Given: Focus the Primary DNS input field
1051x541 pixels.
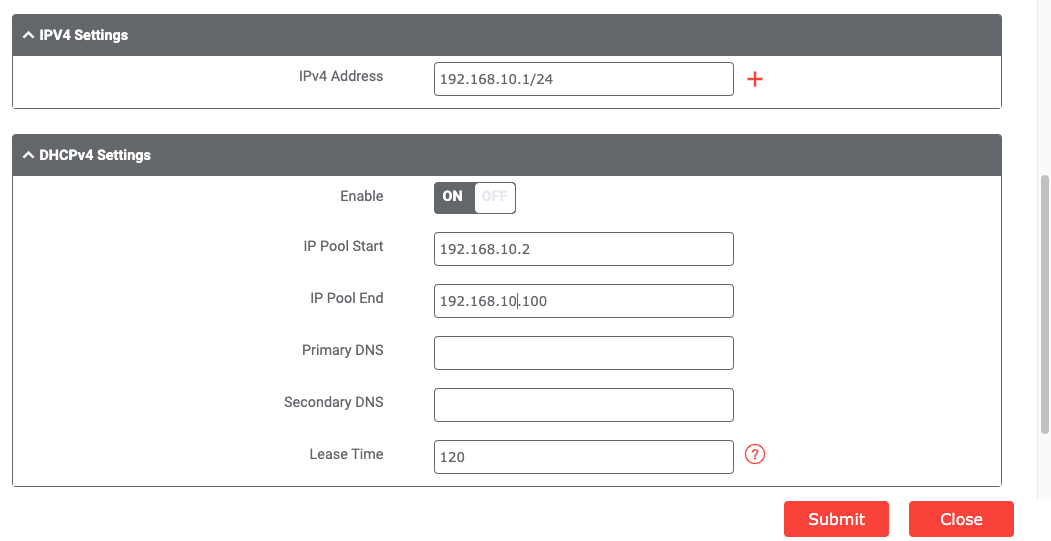Looking at the screenshot, I should tap(583, 353).
